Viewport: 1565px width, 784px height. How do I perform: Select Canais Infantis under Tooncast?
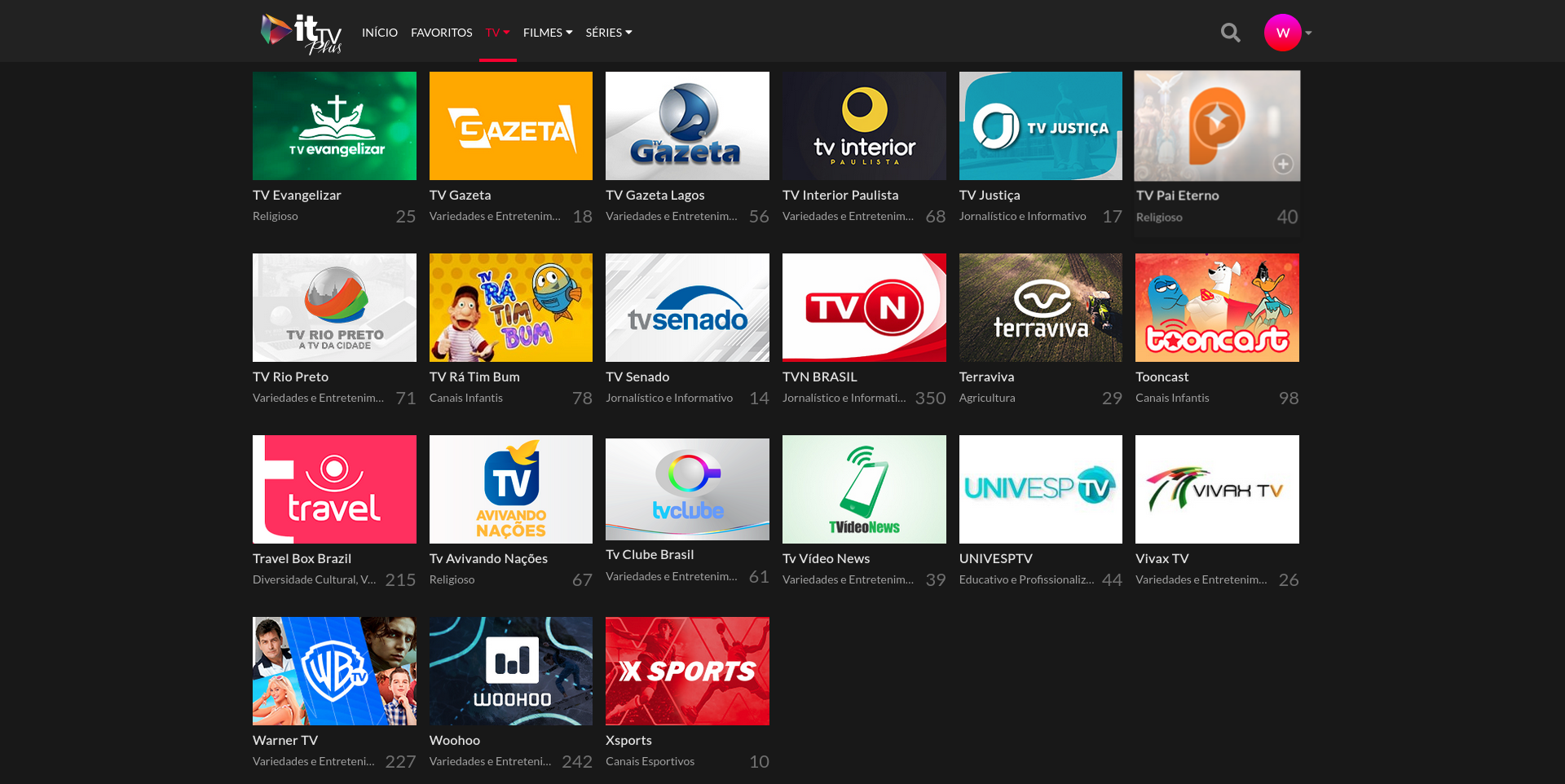click(1172, 399)
